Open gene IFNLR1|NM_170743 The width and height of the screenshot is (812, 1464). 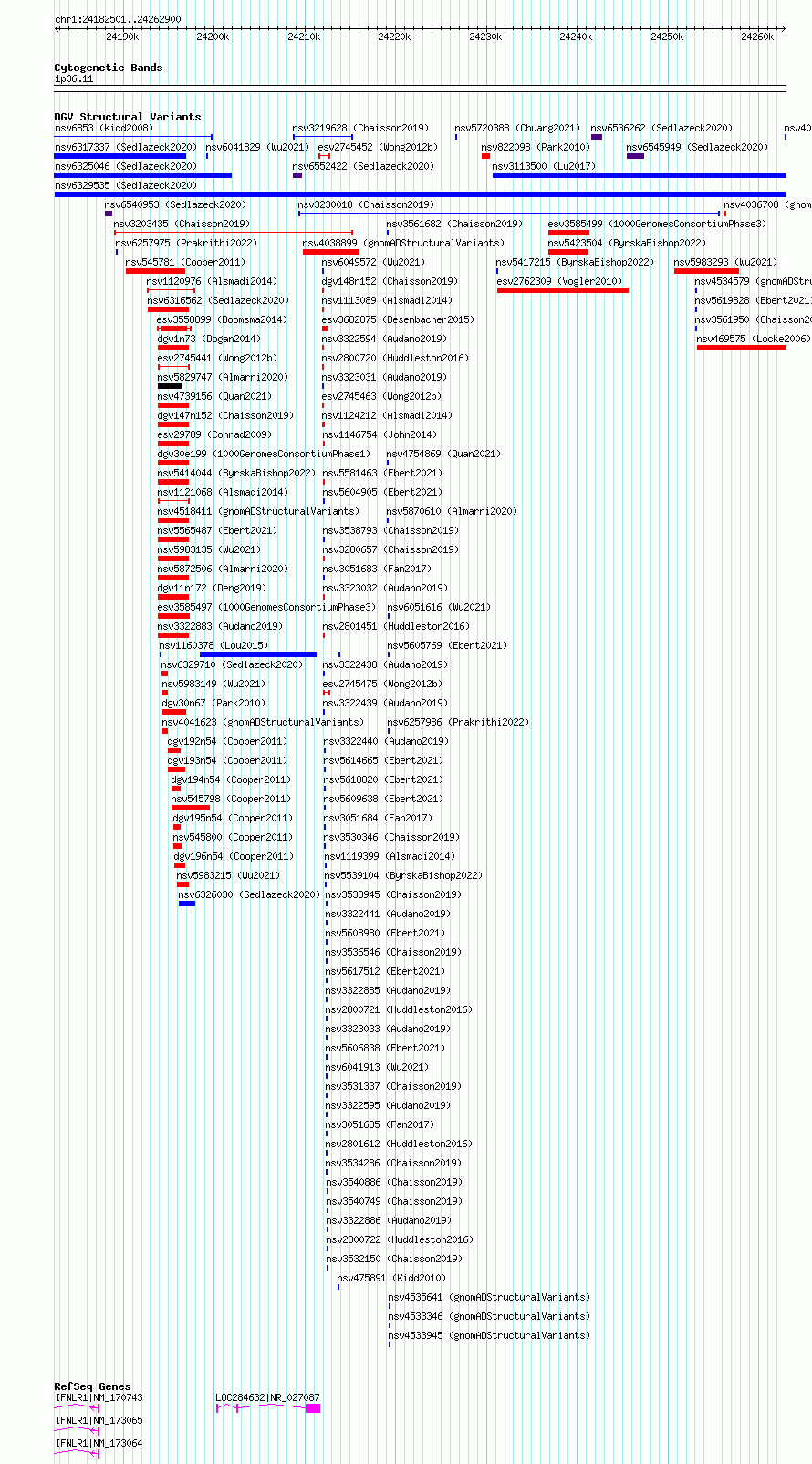tap(99, 1398)
